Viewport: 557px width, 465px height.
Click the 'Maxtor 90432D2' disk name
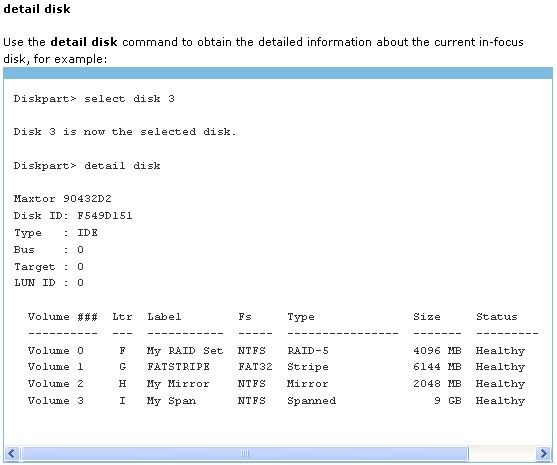point(63,199)
